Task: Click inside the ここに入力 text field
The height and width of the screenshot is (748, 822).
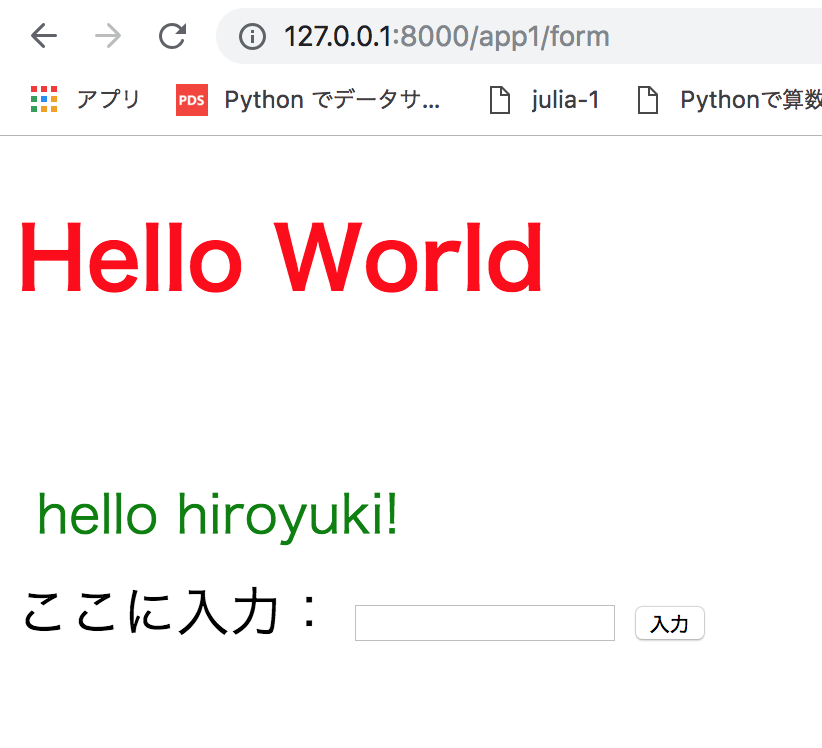Action: pyautogui.click(x=484, y=622)
